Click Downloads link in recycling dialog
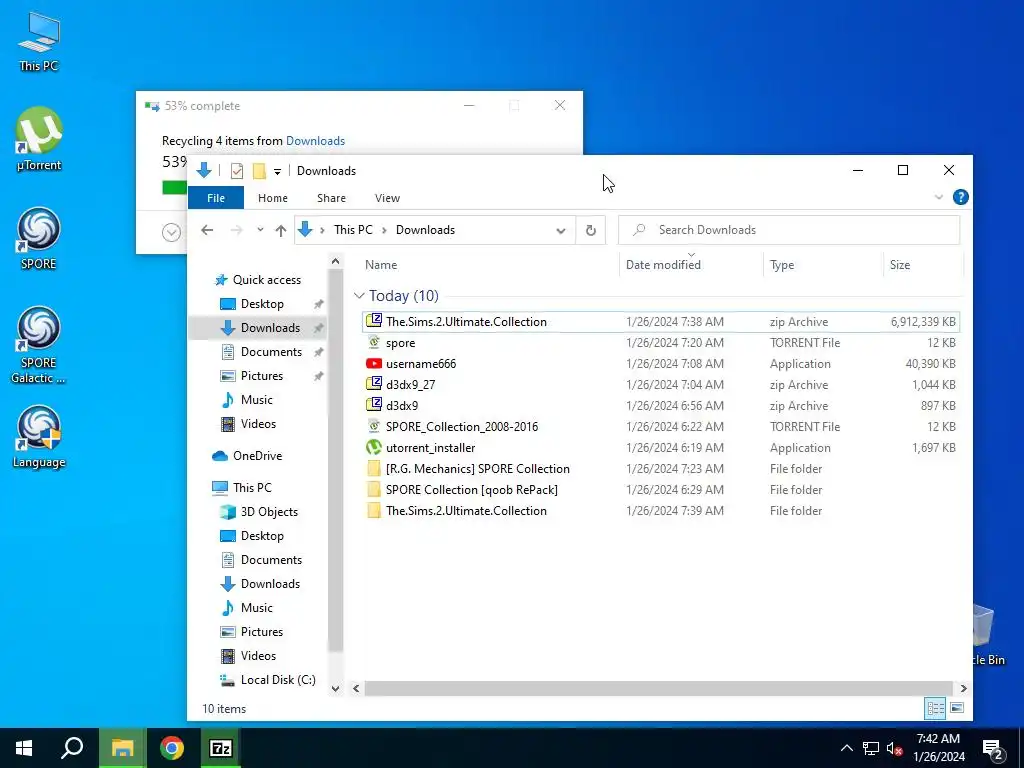 click(315, 141)
